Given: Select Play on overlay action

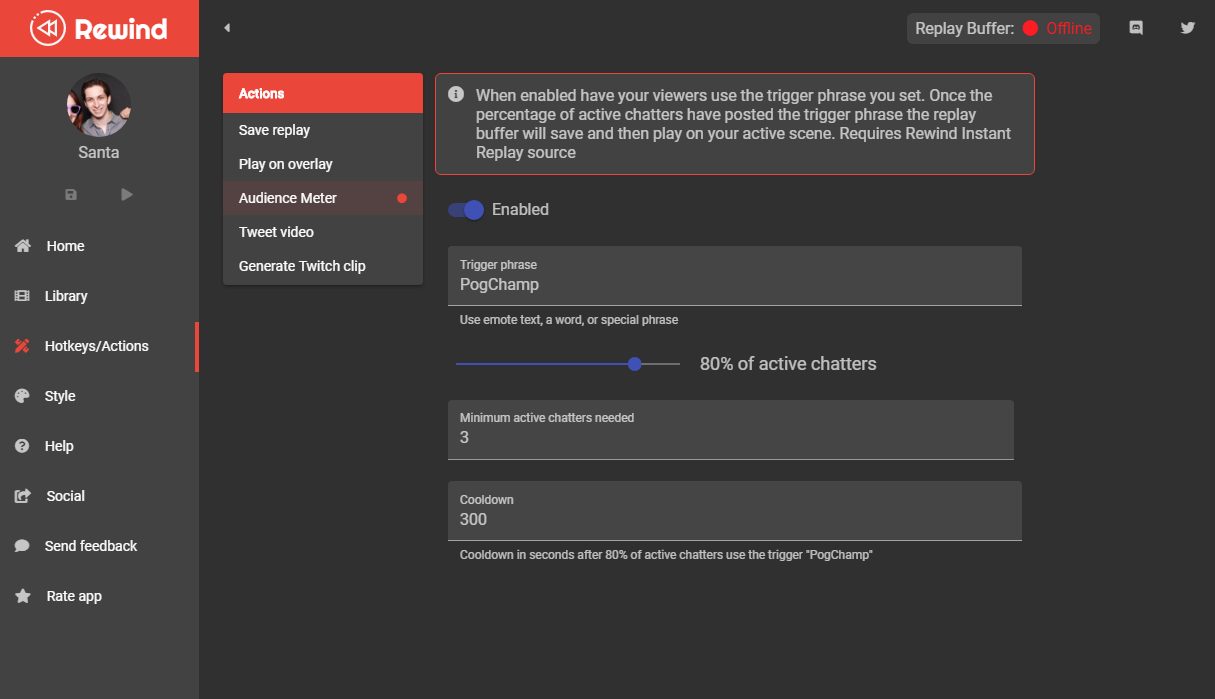Looking at the screenshot, I should pyautogui.click(x=323, y=164).
